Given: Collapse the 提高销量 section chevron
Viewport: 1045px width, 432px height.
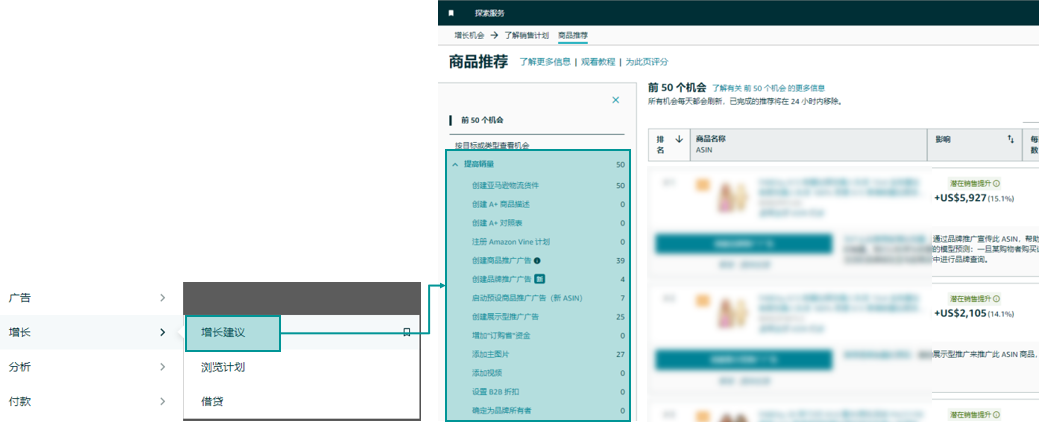Looking at the screenshot, I should [455, 164].
